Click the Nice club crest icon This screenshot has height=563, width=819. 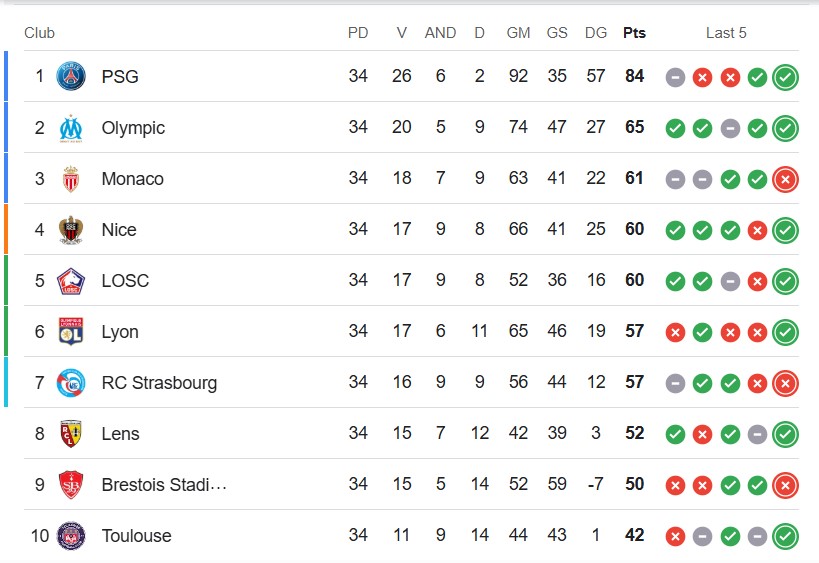click(71, 230)
